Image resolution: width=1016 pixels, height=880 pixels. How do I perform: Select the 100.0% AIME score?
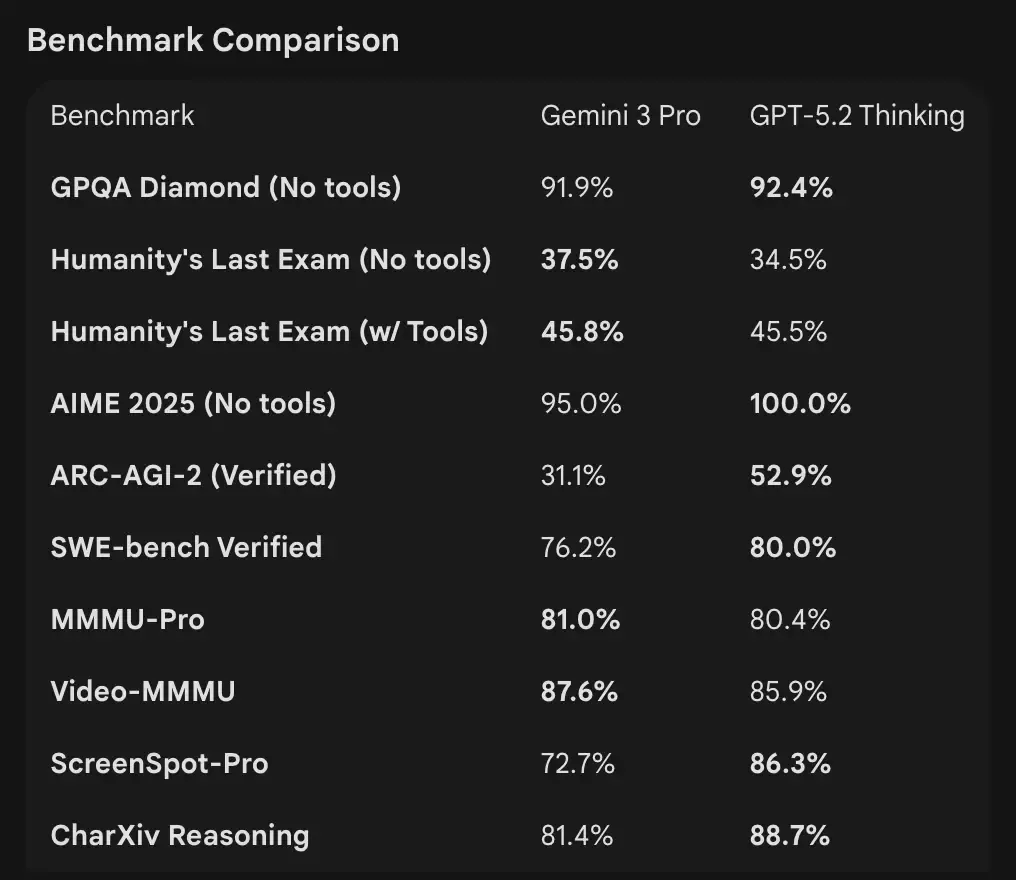(800, 404)
